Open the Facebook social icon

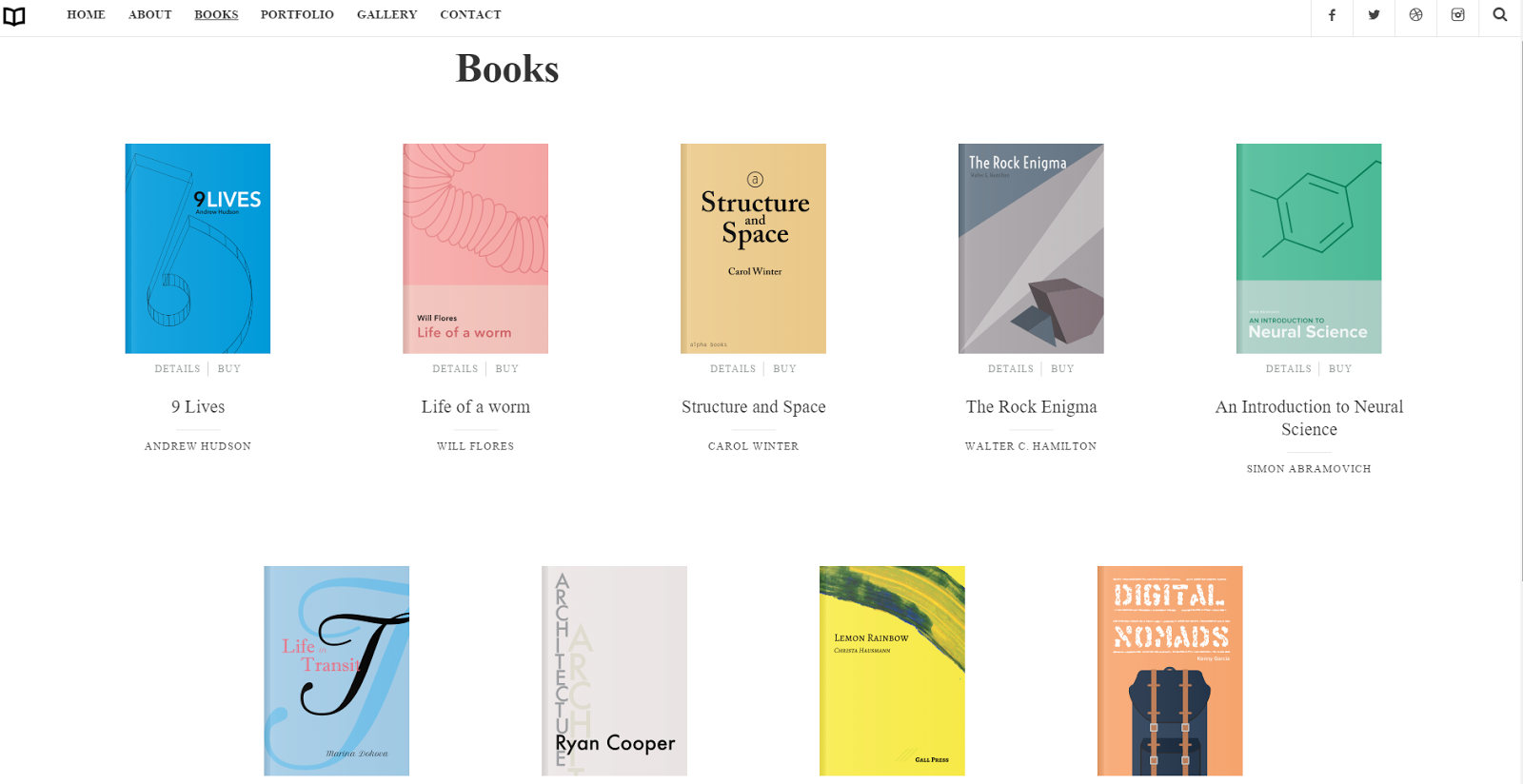(1332, 15)
